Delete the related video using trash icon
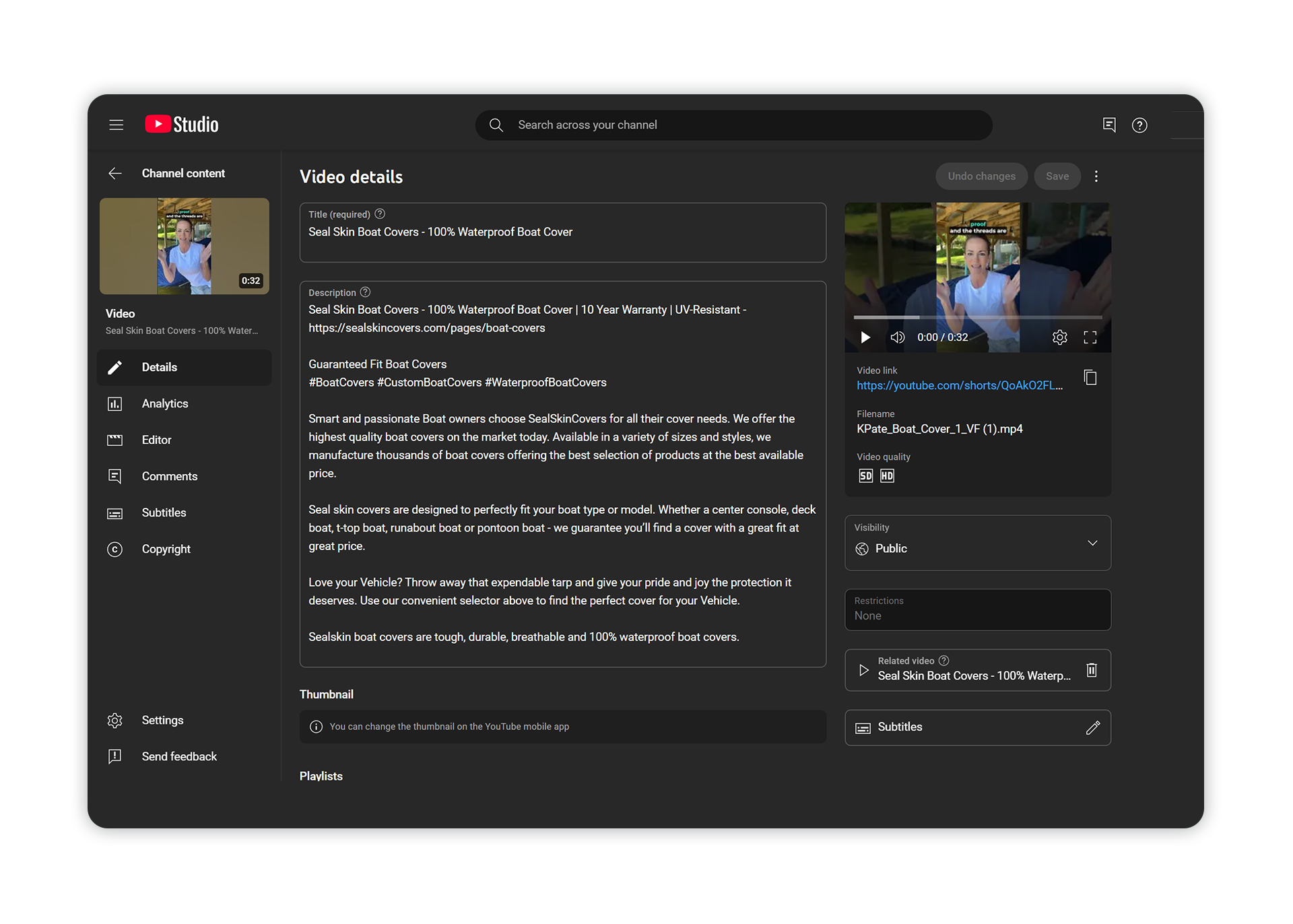The height and width of the screenshot is (924, 1293). pos(1091,670)
